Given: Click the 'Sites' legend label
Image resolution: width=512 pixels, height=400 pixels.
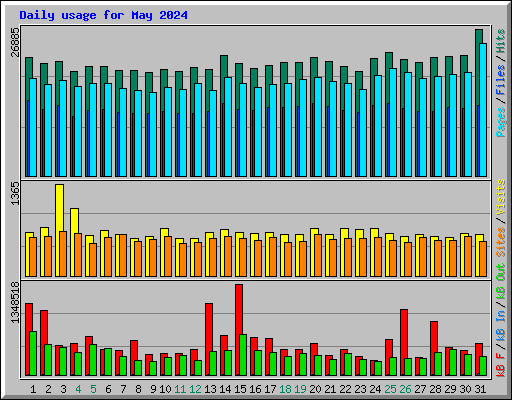Looking at the screenshot, I should coord(501,242).
